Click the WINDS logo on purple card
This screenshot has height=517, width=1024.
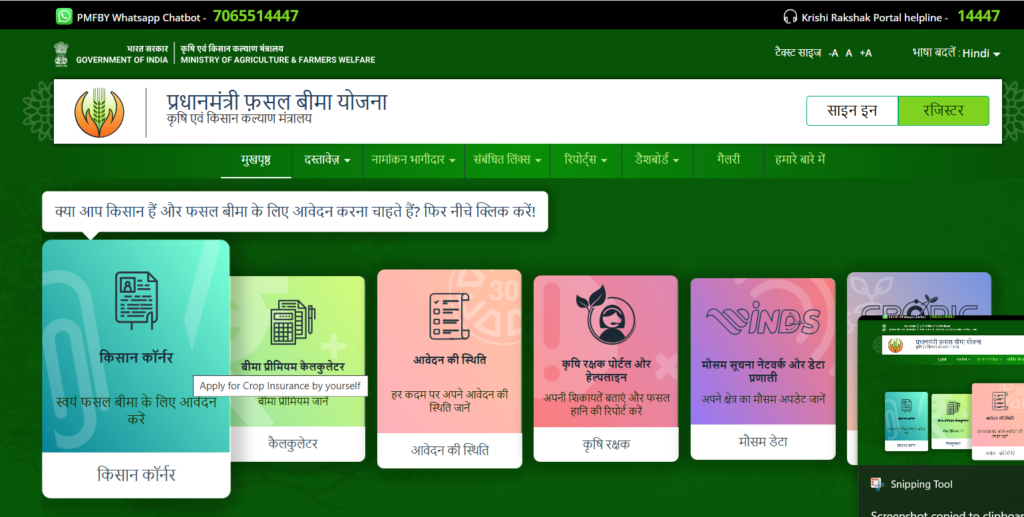[763, 319]
